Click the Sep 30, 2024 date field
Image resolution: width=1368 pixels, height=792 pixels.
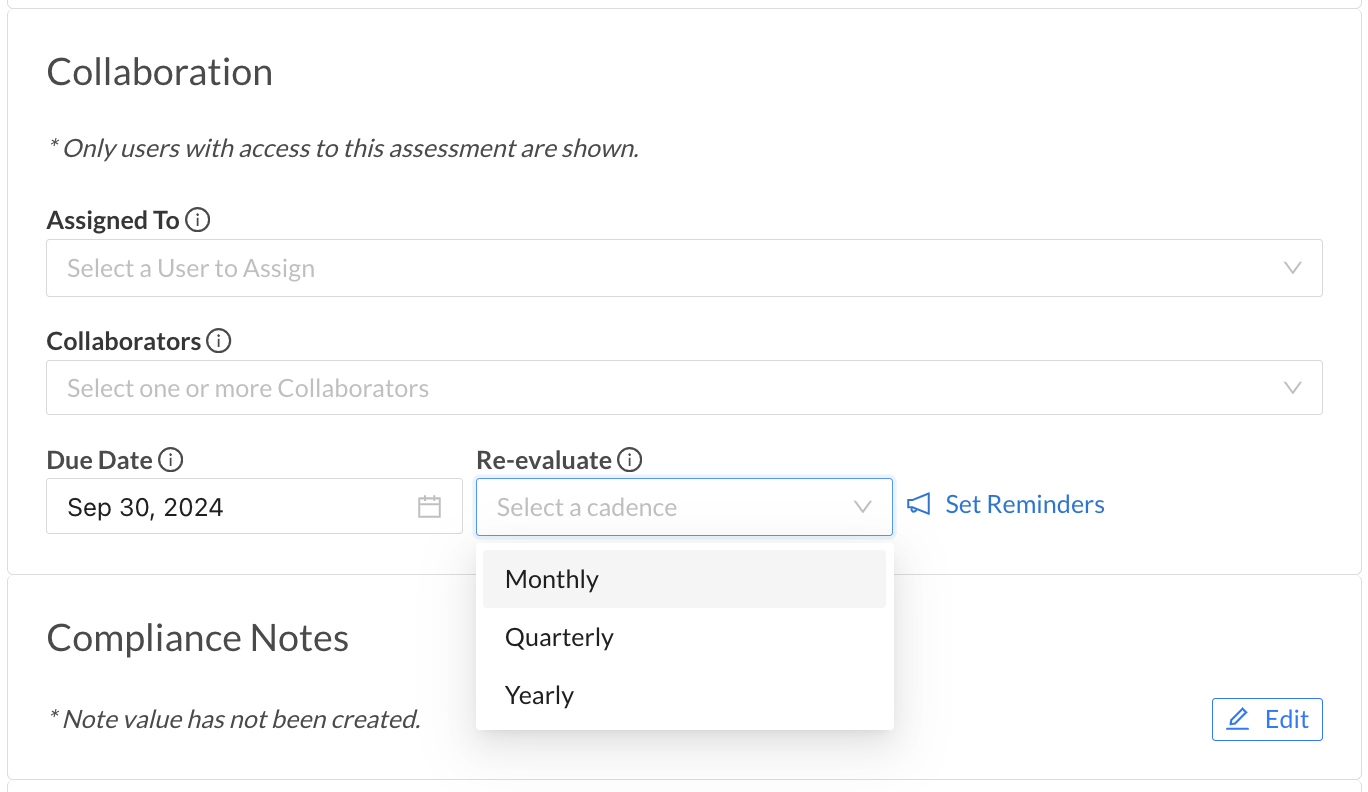click(x=230, y=507)
